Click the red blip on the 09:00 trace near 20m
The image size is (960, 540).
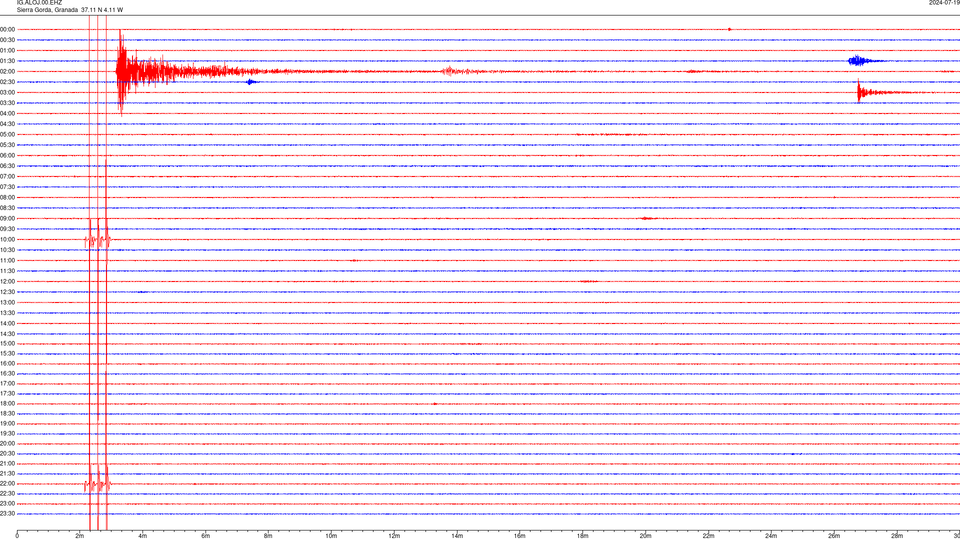648,219
